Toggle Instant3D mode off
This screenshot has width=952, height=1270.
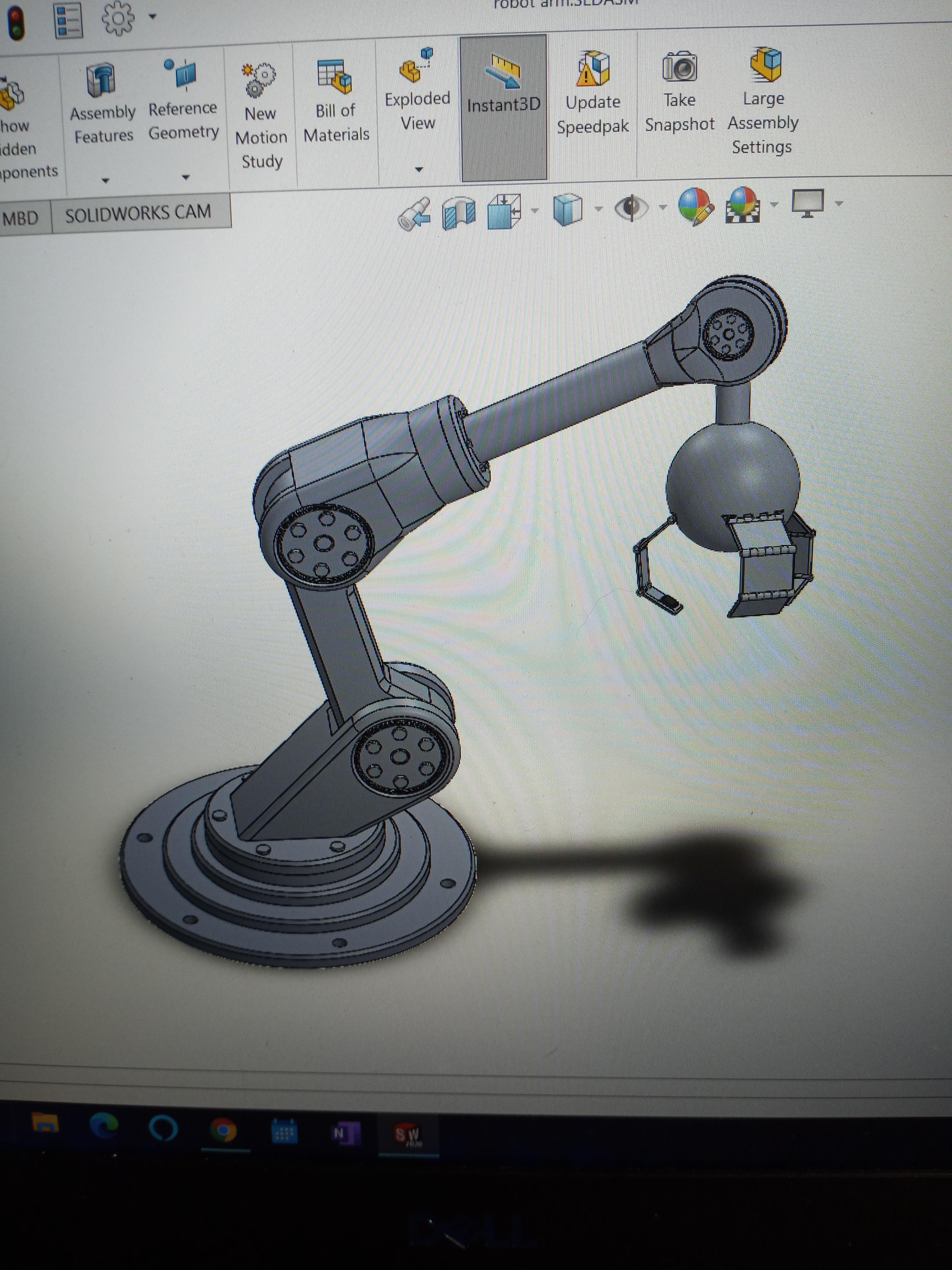(503, 86)
